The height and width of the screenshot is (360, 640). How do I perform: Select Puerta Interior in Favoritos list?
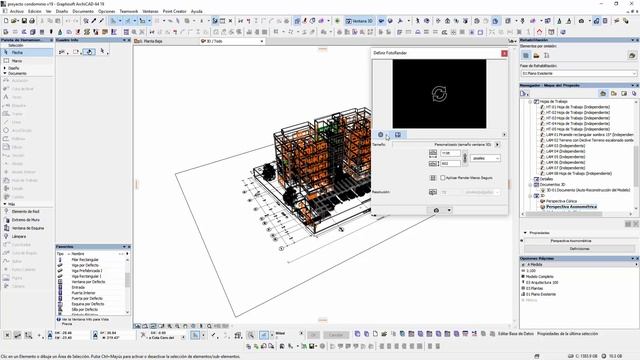point(83,293)
